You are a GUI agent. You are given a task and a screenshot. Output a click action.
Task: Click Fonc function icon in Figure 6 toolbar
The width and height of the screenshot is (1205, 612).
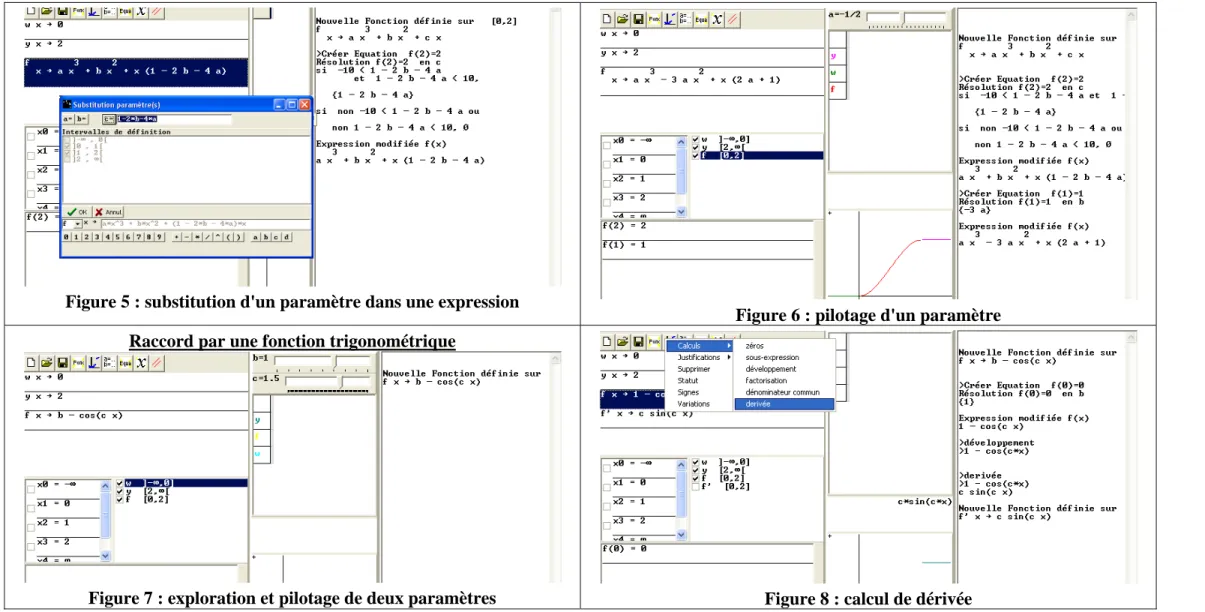(654, 19)
